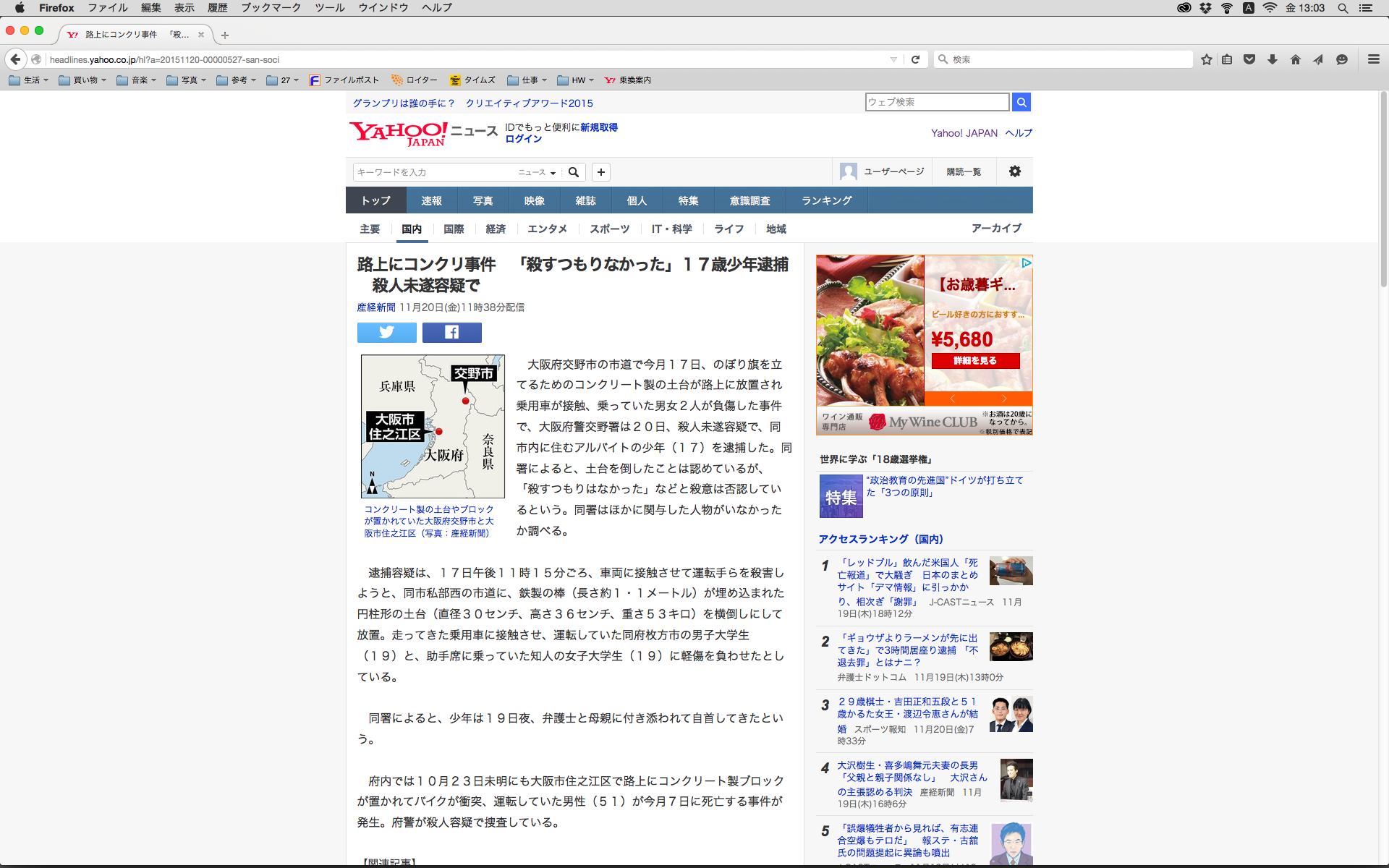
Task: Select the スポーツ category tab
Action: tap(609, 229)
